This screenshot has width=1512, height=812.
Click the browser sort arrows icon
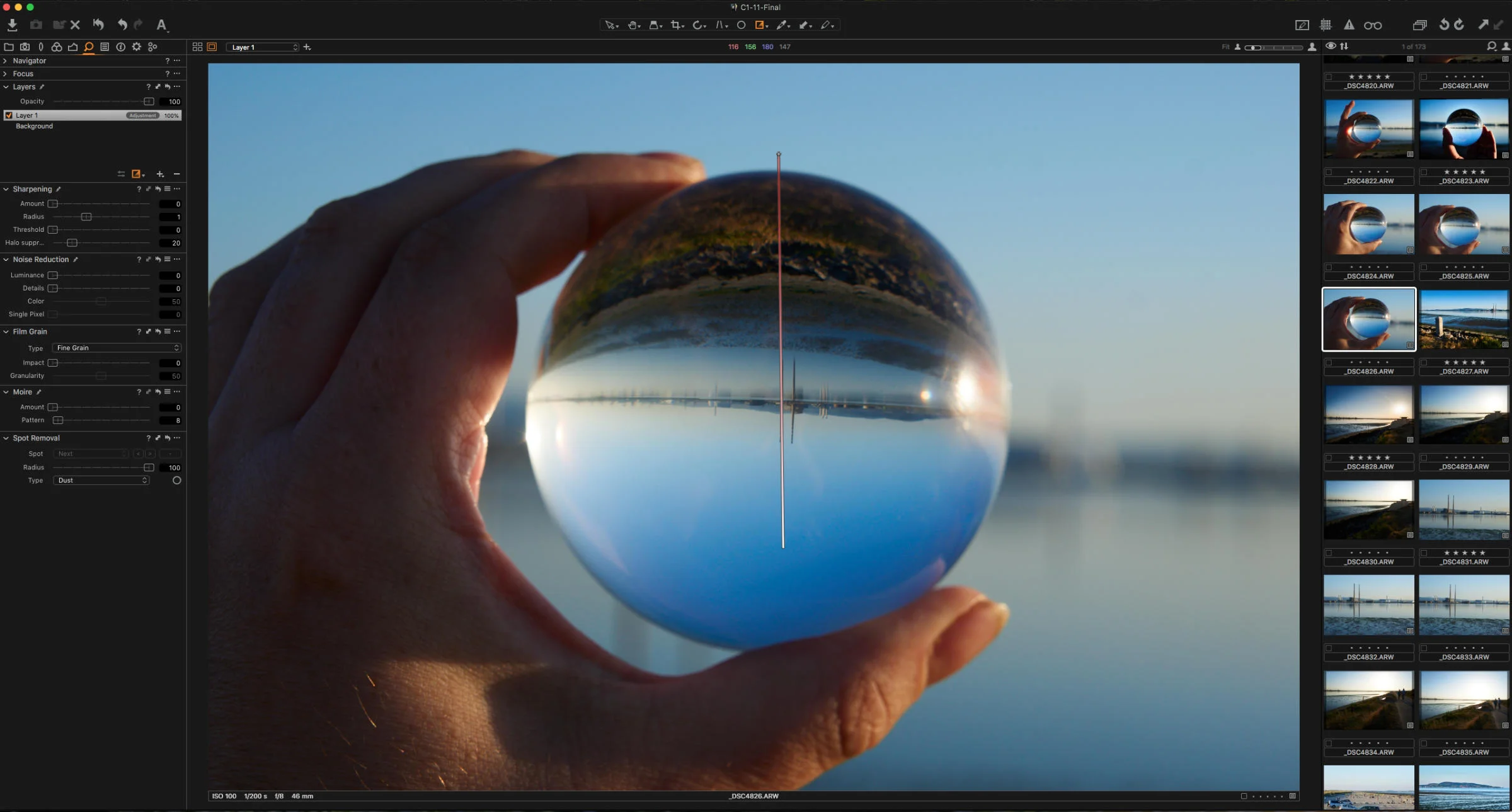[1344, 46]
